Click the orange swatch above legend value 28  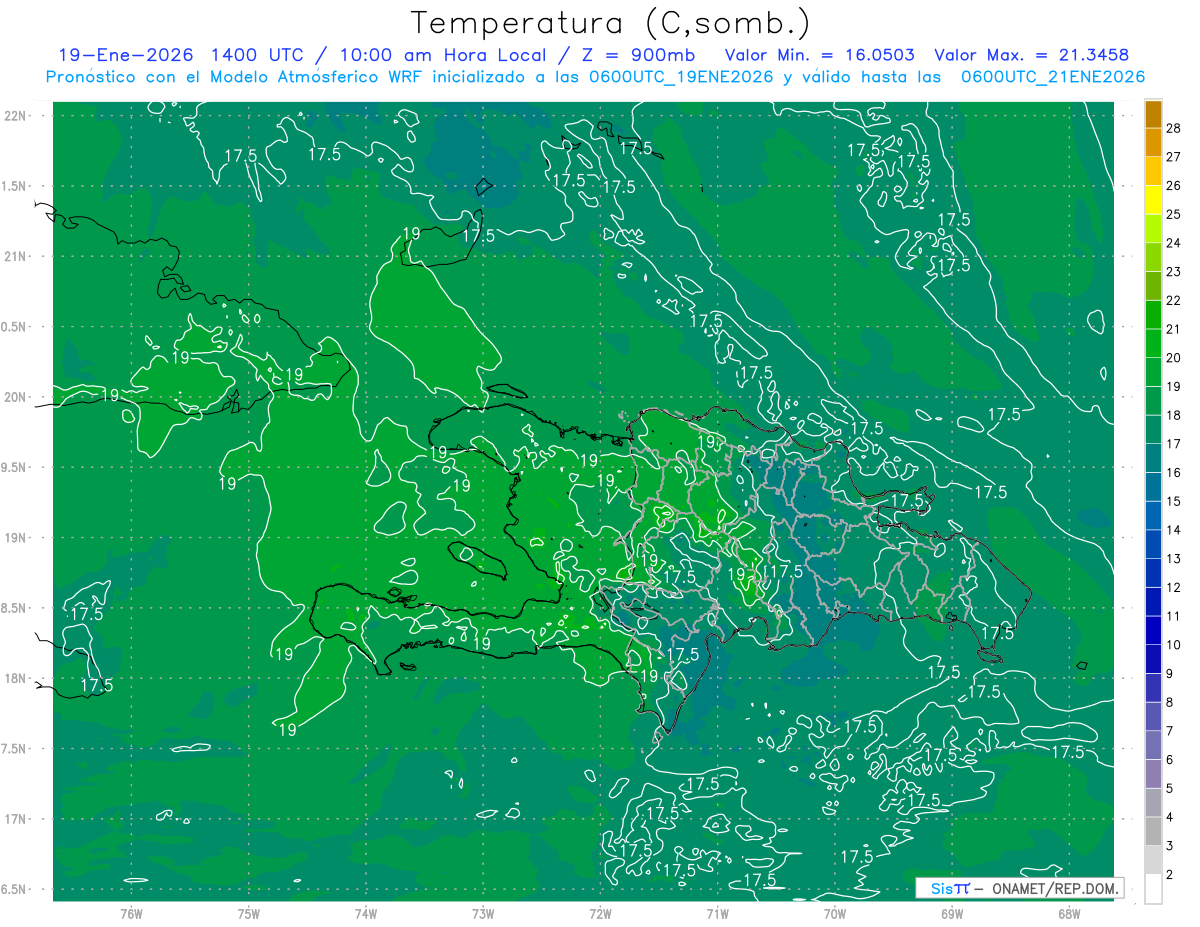[1153, 114]
